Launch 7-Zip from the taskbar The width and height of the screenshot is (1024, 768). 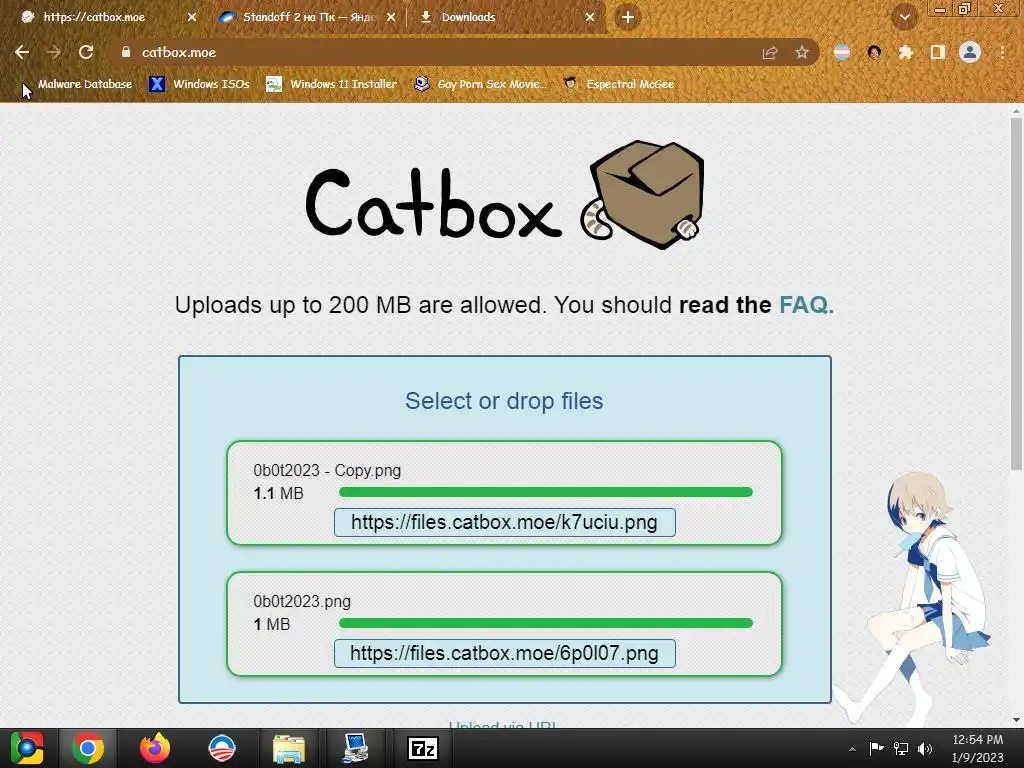click(423, 748)
